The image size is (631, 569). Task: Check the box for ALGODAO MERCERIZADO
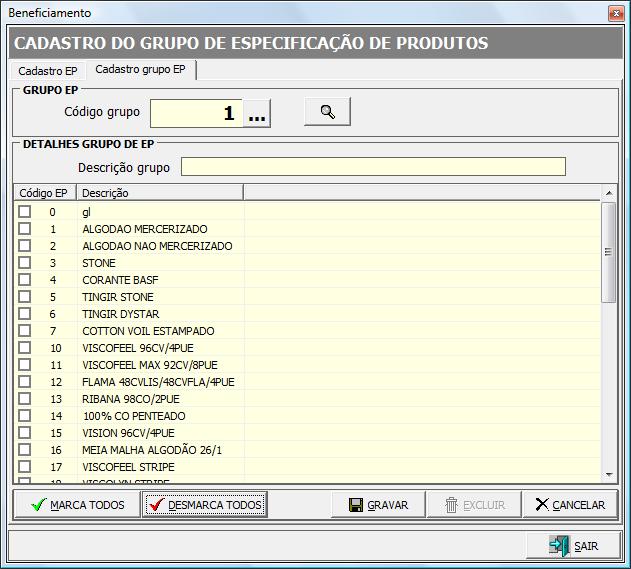(25, 229)
